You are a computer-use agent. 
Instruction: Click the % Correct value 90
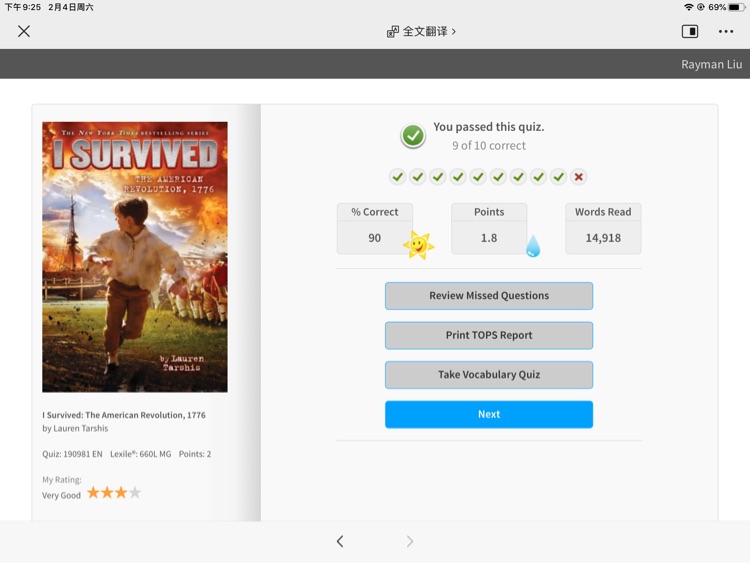pos(375,238)
